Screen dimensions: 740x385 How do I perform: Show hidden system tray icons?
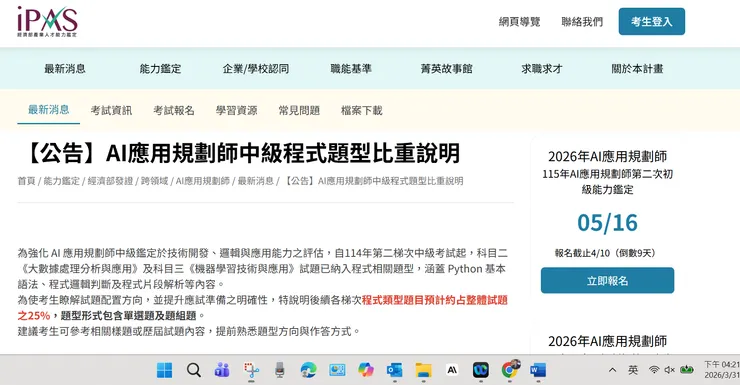[613, 370]
